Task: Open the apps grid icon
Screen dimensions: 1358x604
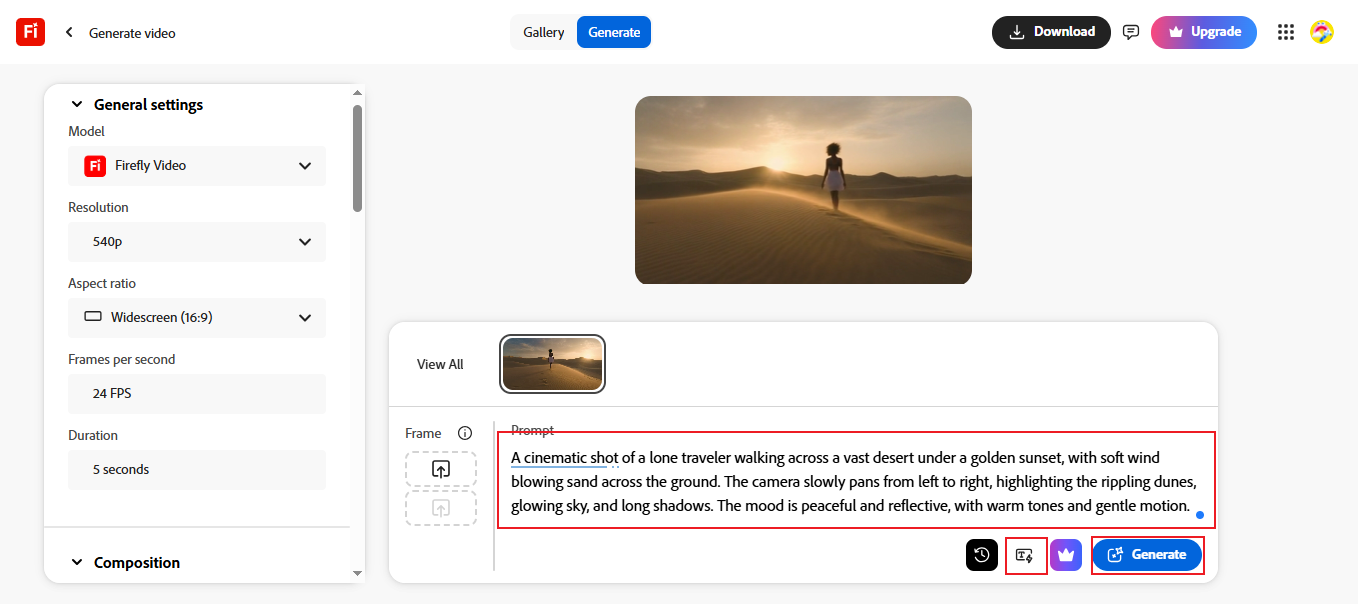Action: (x=1286, y=31)
